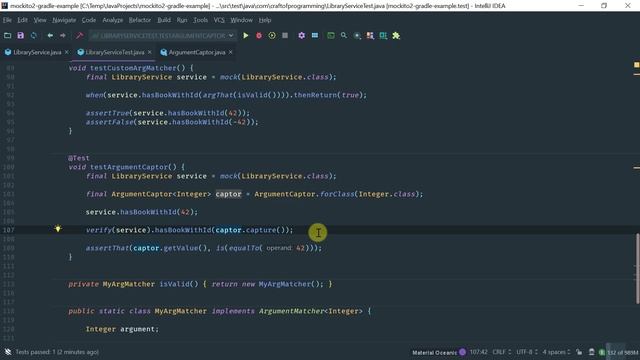Navigate back with the left arrow
640x360 pixels.
tap(50, 36)
